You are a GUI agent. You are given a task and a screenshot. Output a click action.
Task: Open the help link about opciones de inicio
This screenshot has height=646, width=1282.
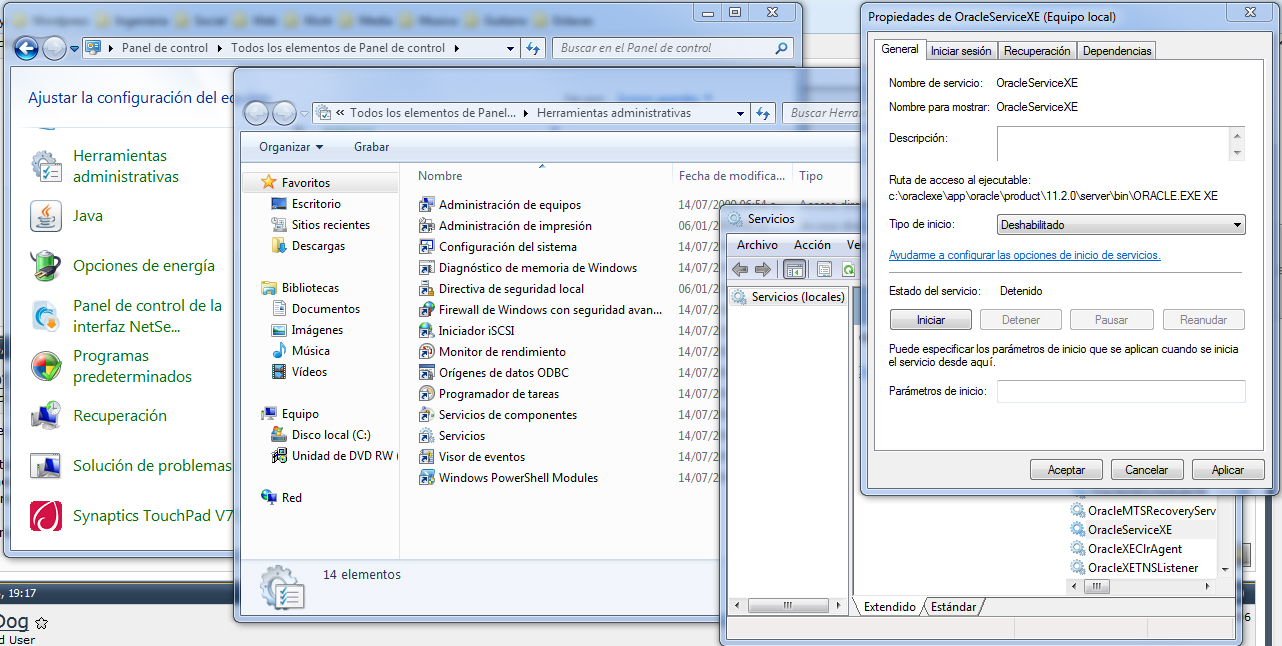[x=1025, y=255]
